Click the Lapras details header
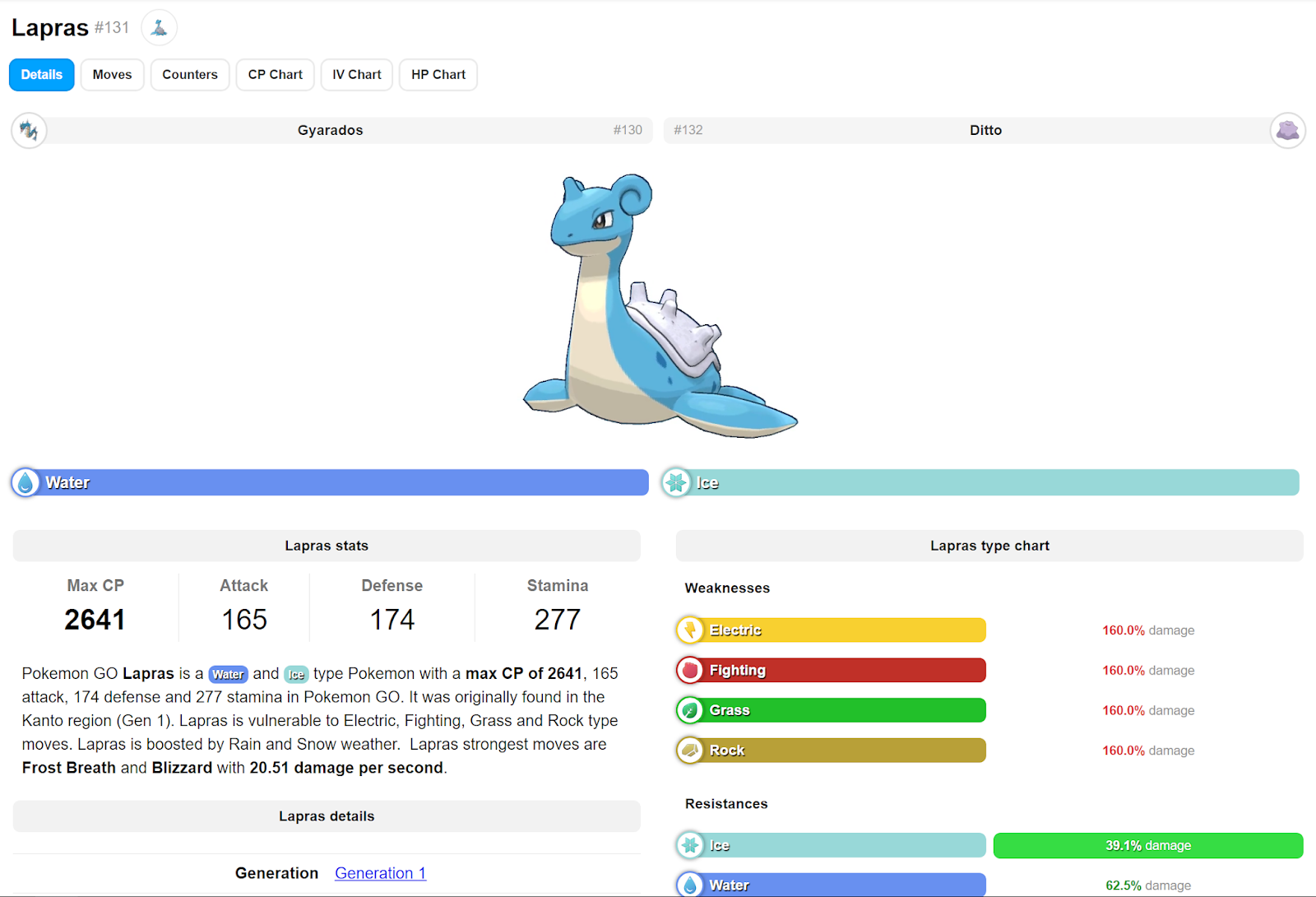The width and height of the screenshot is (1316, 897). click(327, 816)
